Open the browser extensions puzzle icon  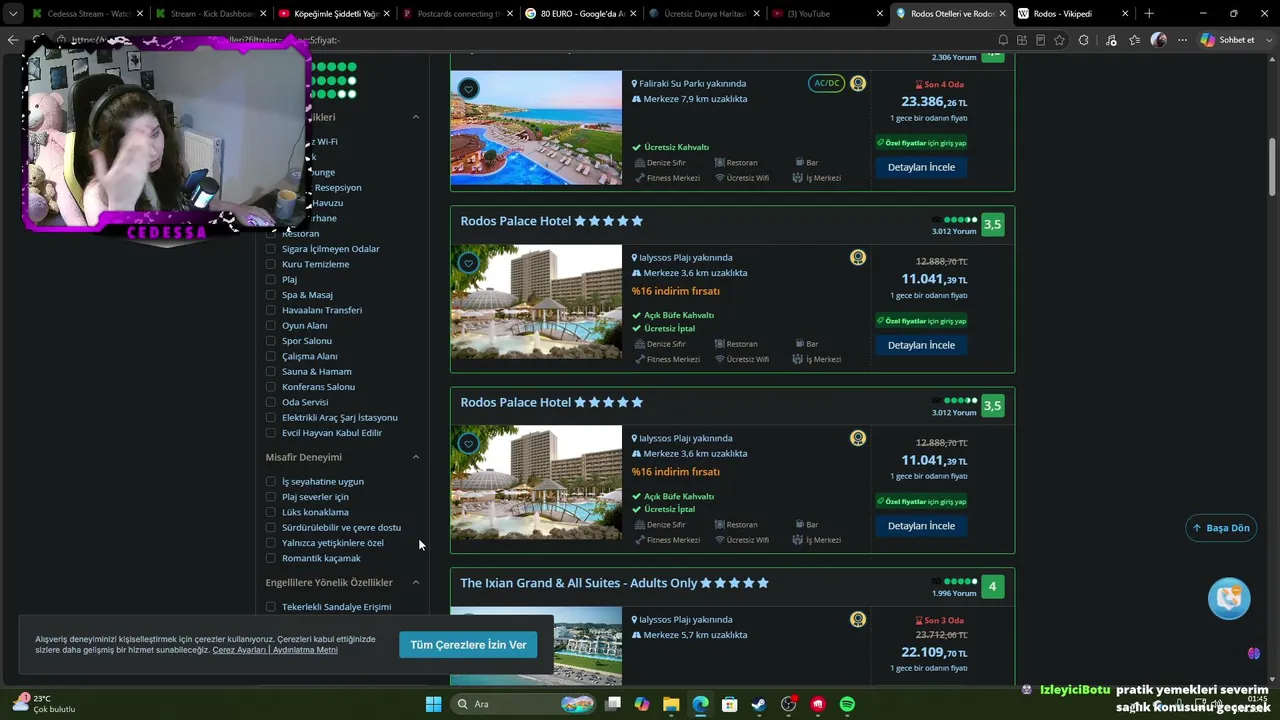click(1084, 40)
